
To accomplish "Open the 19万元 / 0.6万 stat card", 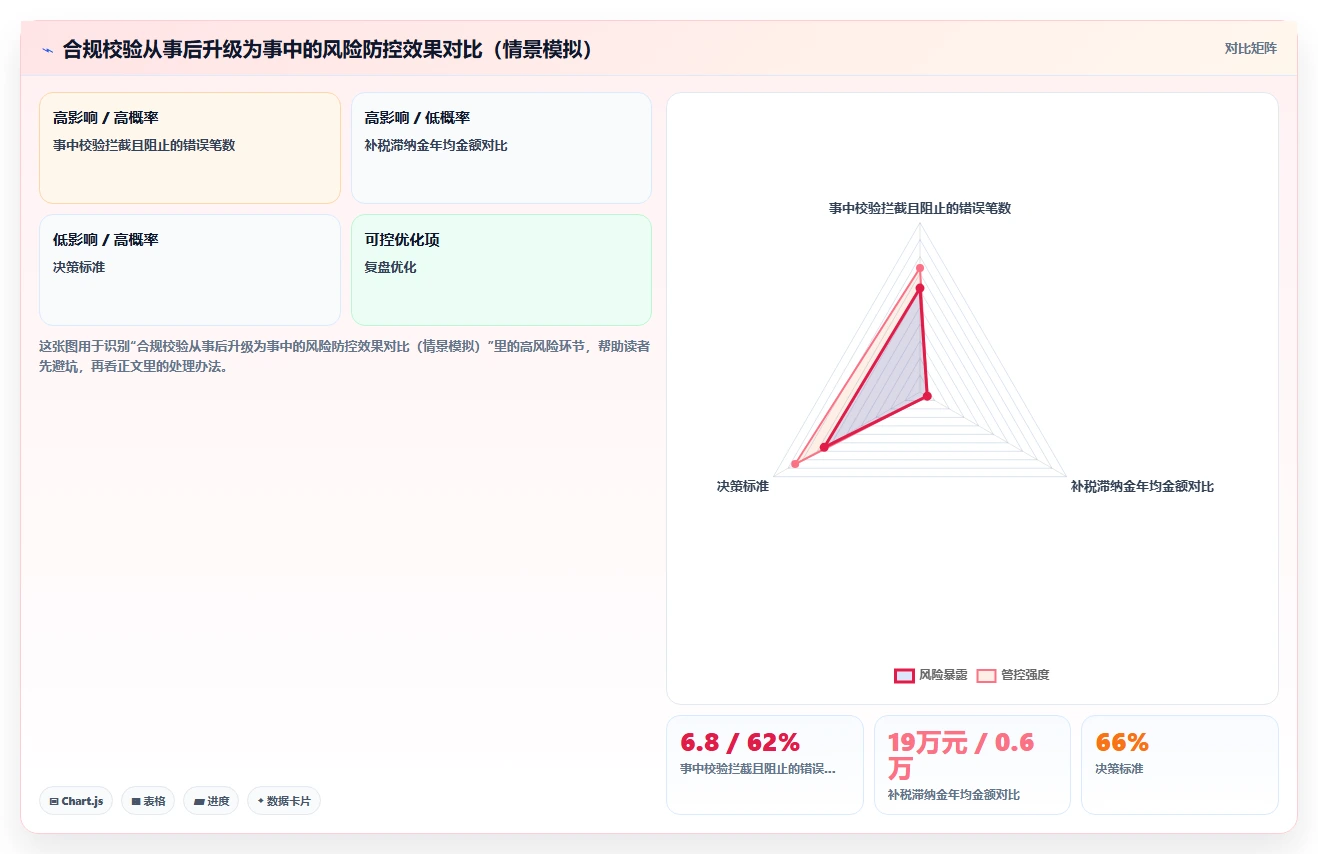I will click(972, 765).
